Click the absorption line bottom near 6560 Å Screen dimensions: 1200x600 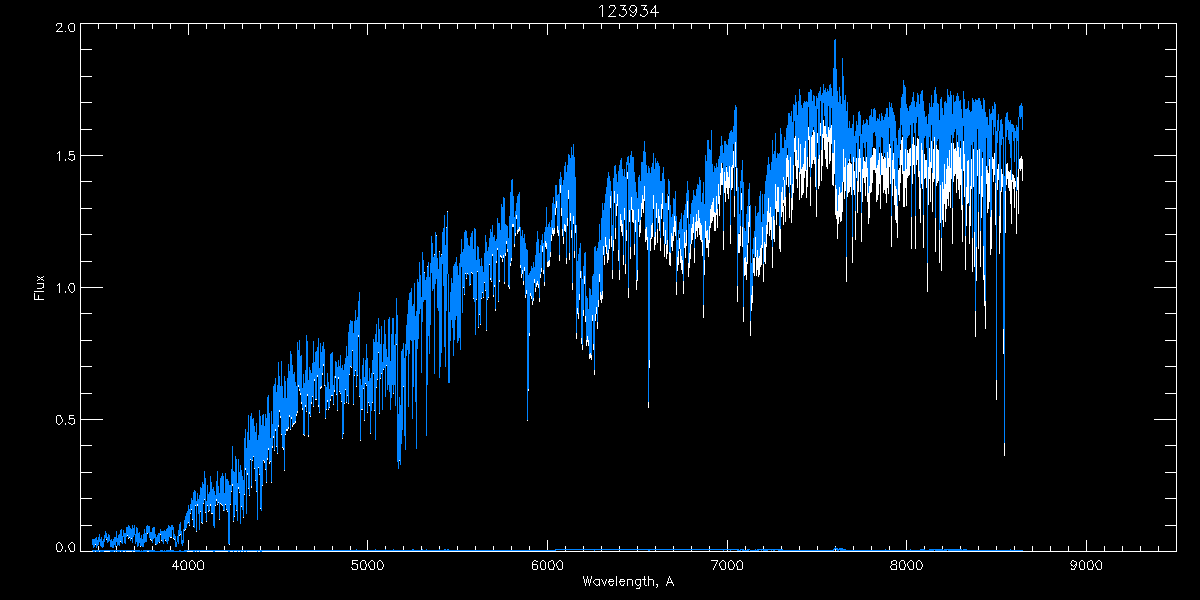648,406
